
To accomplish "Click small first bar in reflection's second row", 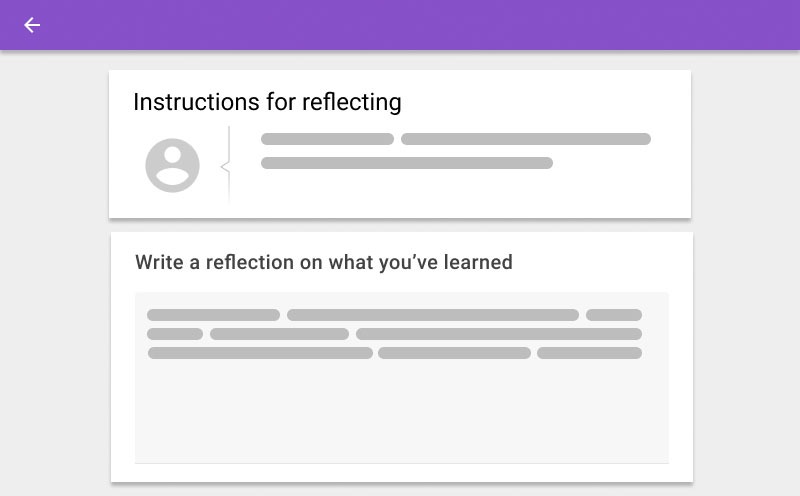I will pos(175,334).
